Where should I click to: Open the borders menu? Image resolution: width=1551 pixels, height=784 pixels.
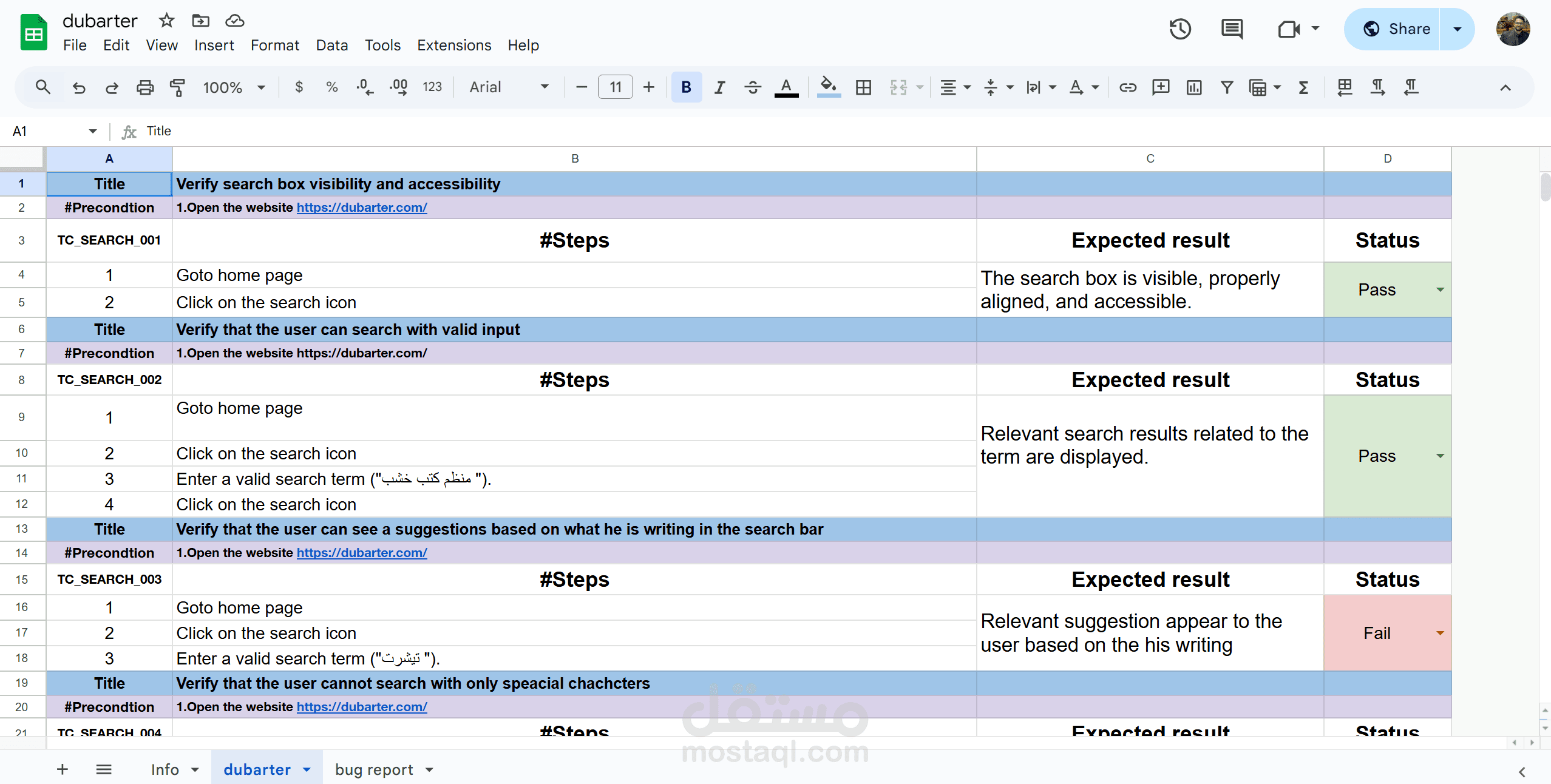pyautogui.click(x=863, y=87)
